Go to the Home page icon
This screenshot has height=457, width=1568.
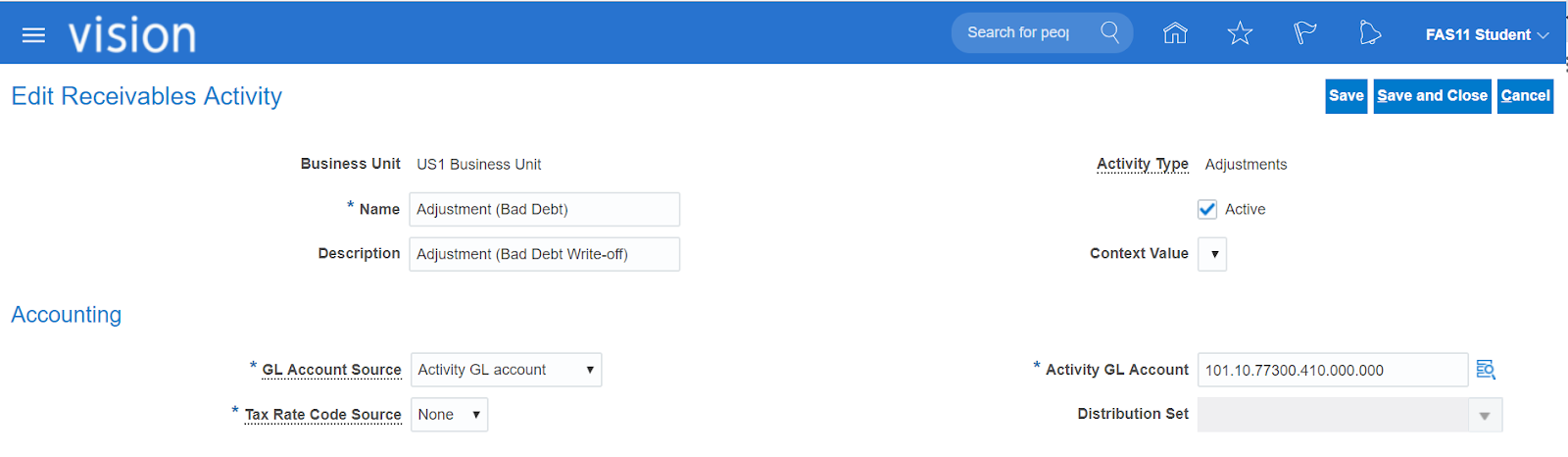pos(1175,33)
